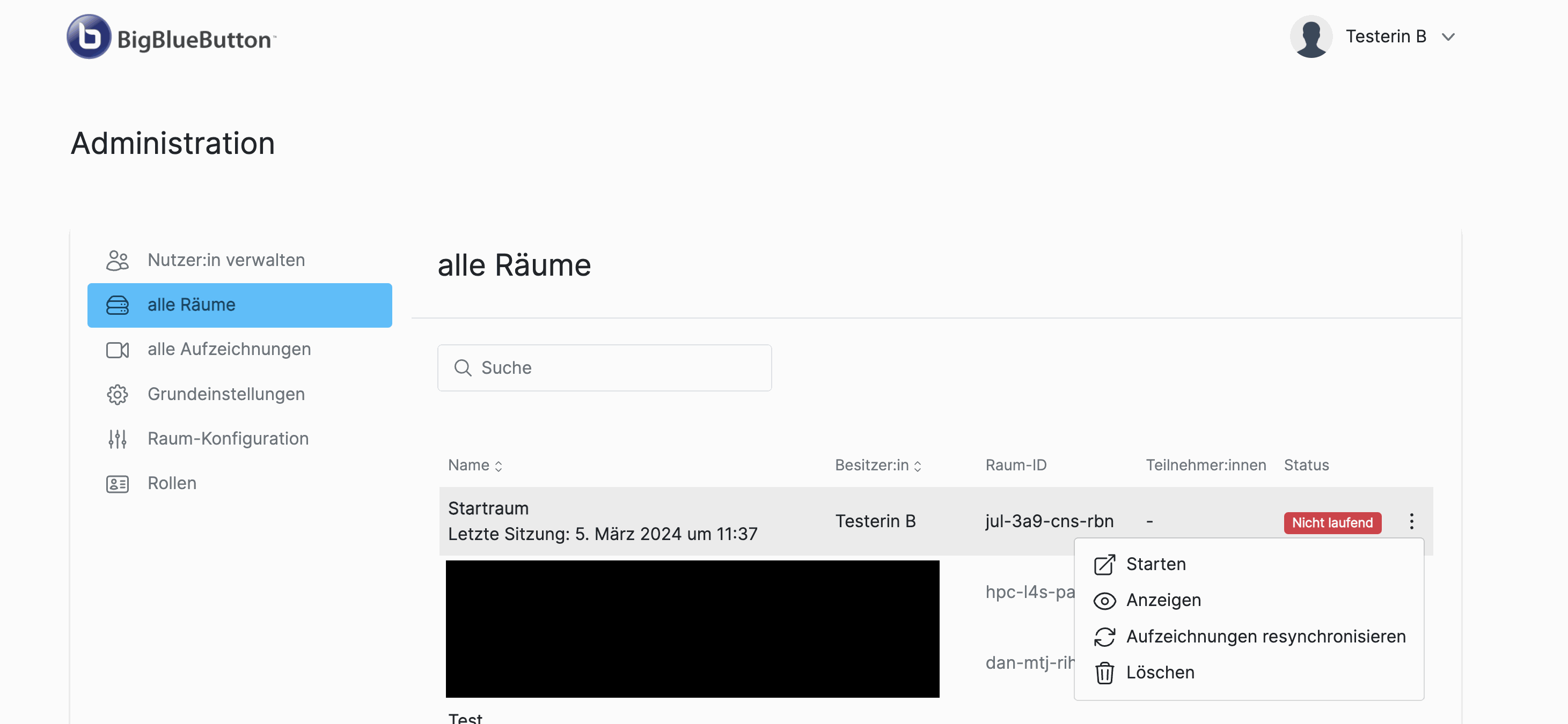Click the magnifier icon in search
Screen dimensions: 1568x724
coord(463,367)
